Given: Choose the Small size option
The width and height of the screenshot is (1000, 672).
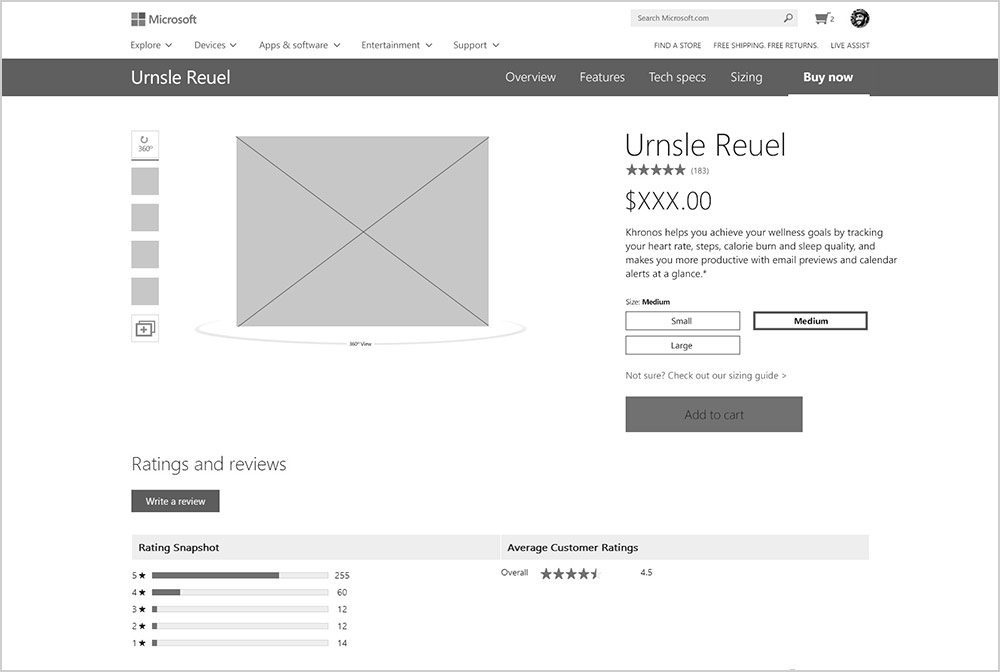Looking at the screenshot, I should (x=682, y=321).
